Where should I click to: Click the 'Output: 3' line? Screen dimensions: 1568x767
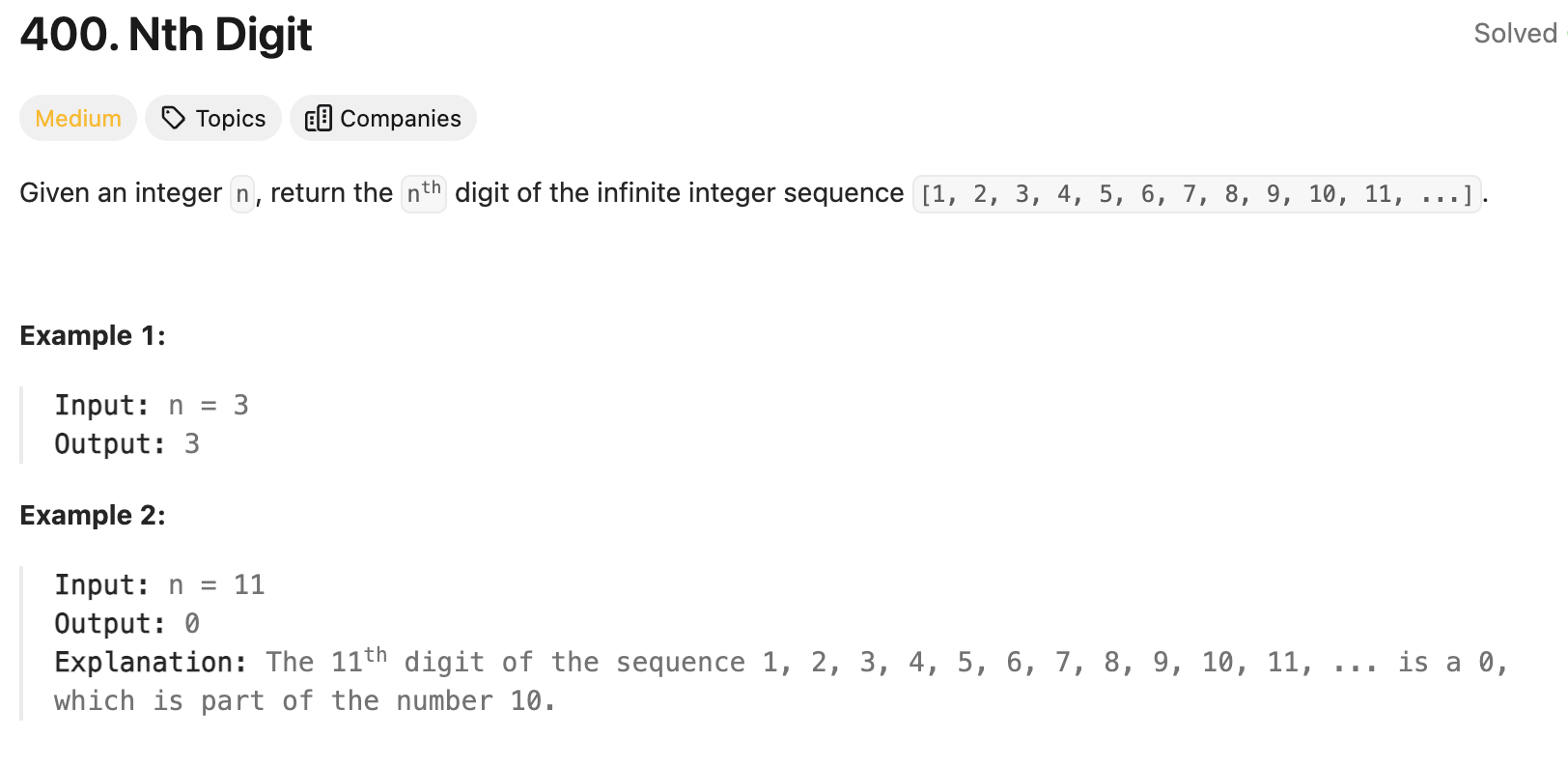point(127,443)
